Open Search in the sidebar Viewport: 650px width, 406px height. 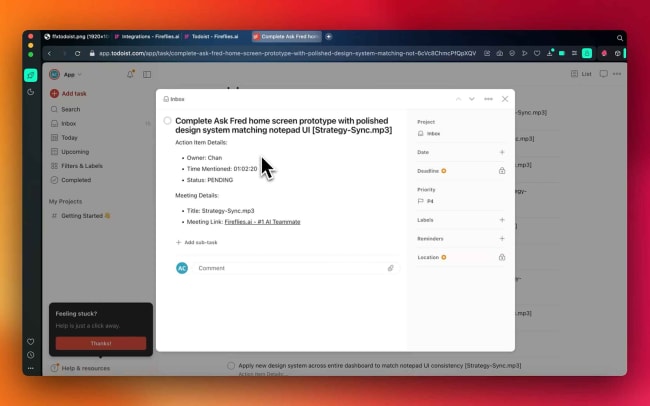(x=65, y=109)
